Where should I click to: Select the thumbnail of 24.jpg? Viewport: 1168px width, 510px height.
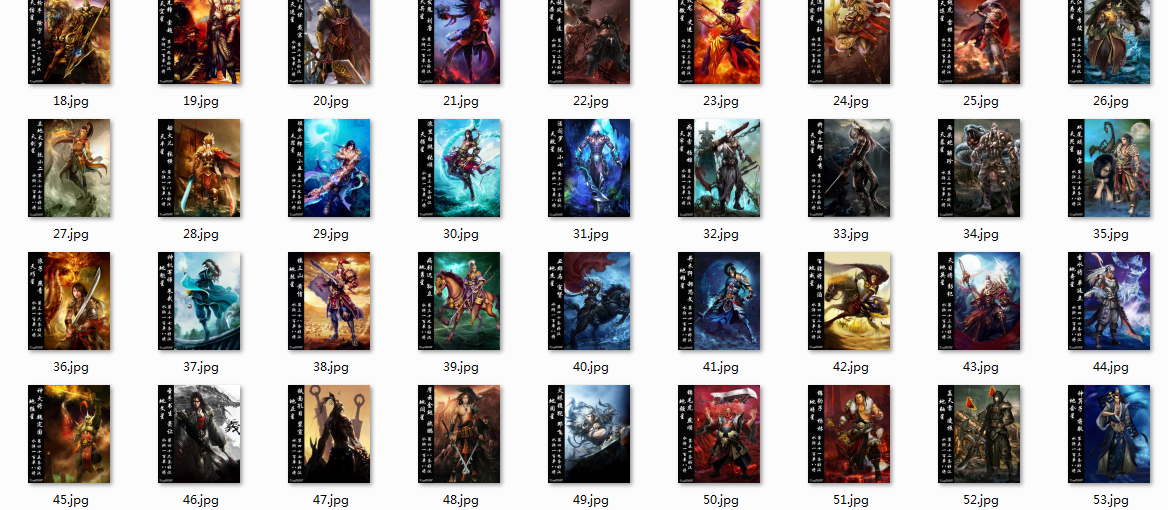pos(849,42)
